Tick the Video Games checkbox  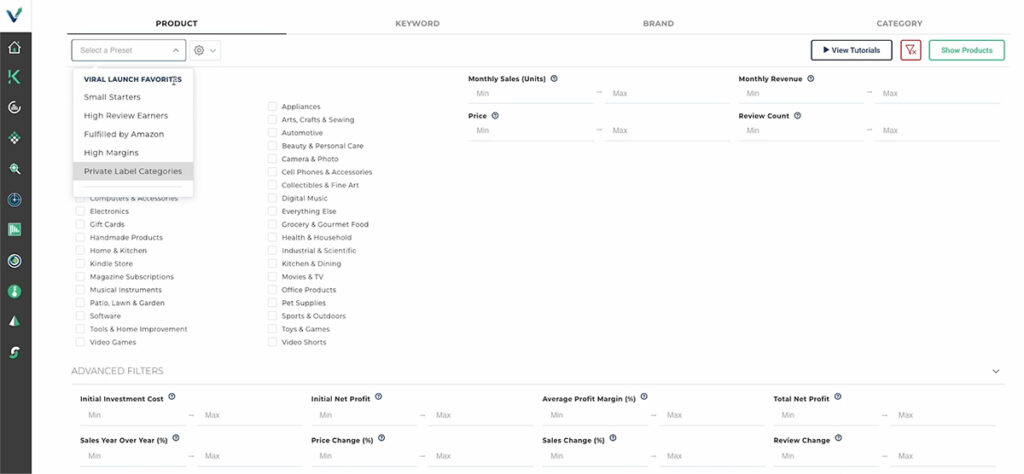pos(80,342)
